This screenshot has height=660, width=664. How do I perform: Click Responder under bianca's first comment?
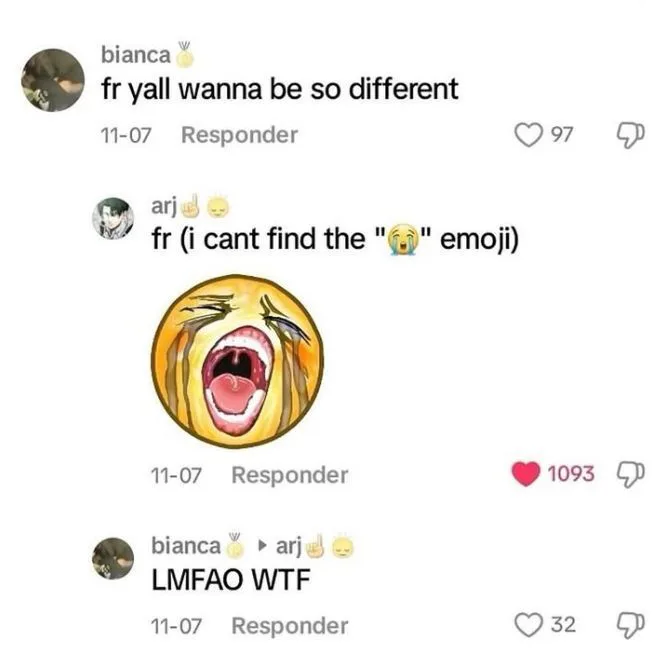(x=239, y=135)
